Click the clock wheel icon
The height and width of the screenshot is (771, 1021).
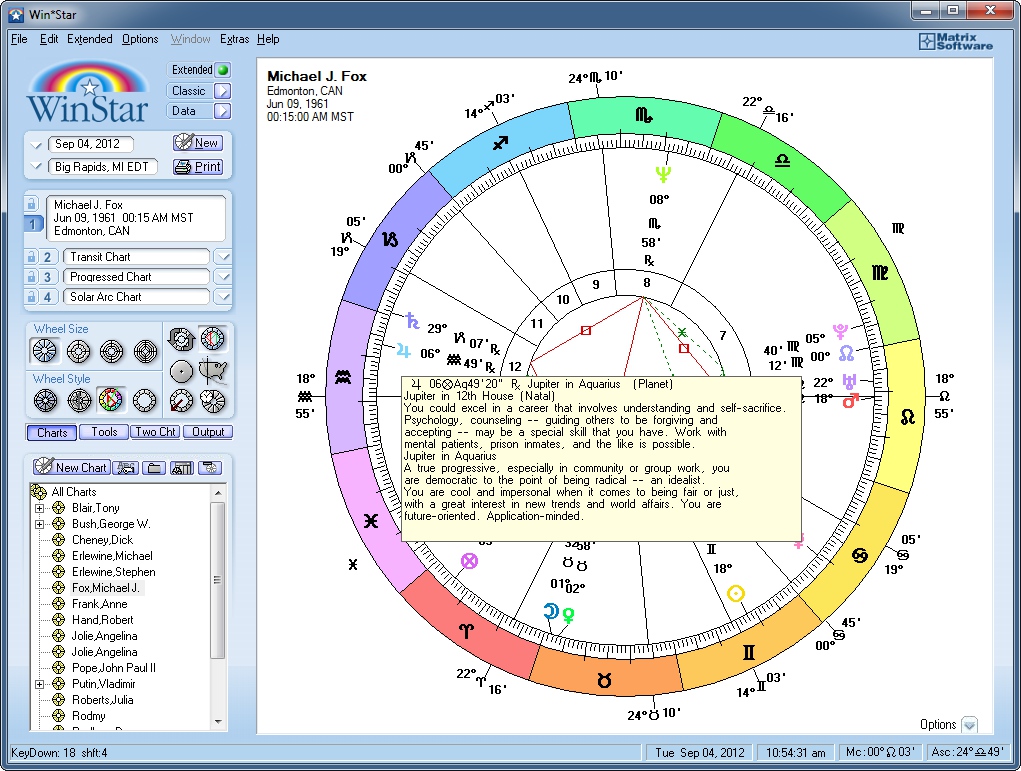212,401
